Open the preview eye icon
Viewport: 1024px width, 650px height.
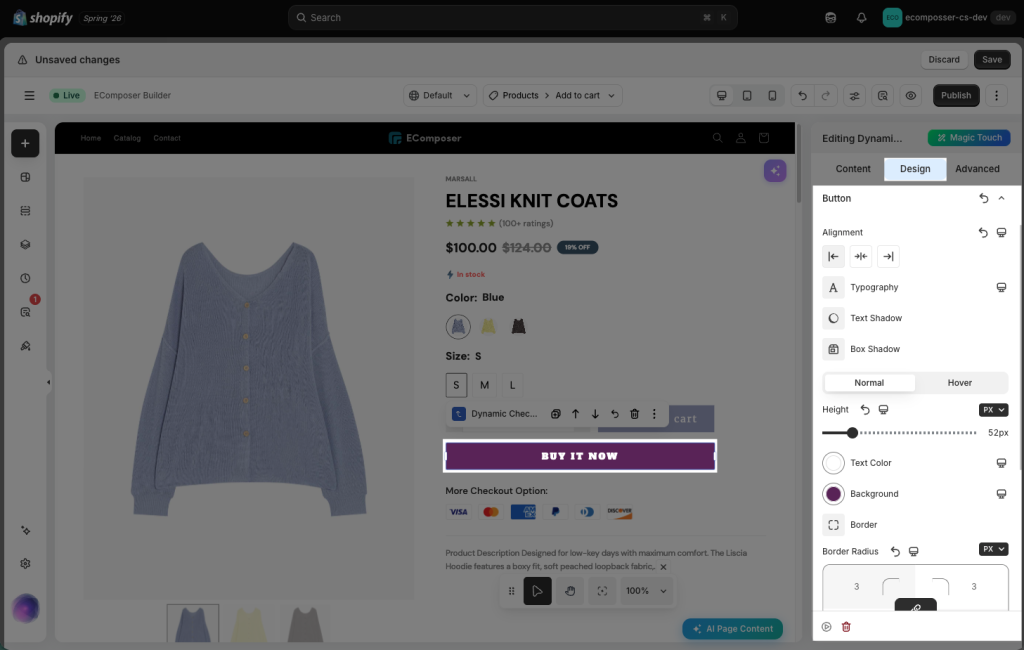[910, 95]
